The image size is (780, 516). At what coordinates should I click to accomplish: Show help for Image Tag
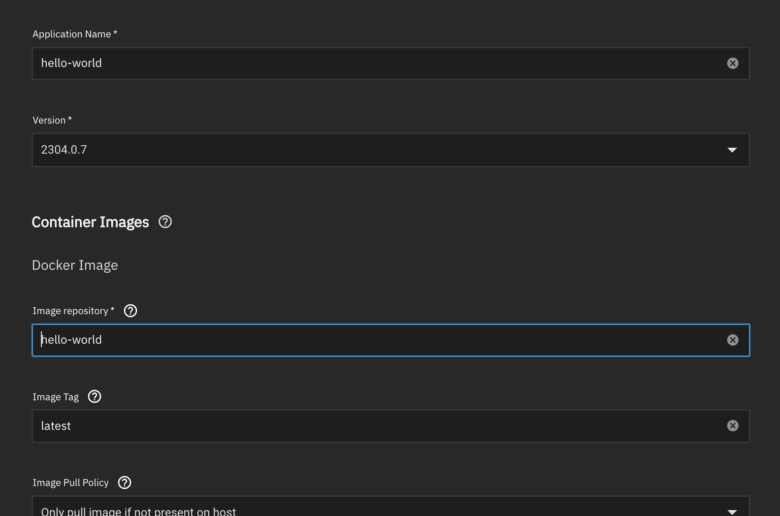[95, 397]
